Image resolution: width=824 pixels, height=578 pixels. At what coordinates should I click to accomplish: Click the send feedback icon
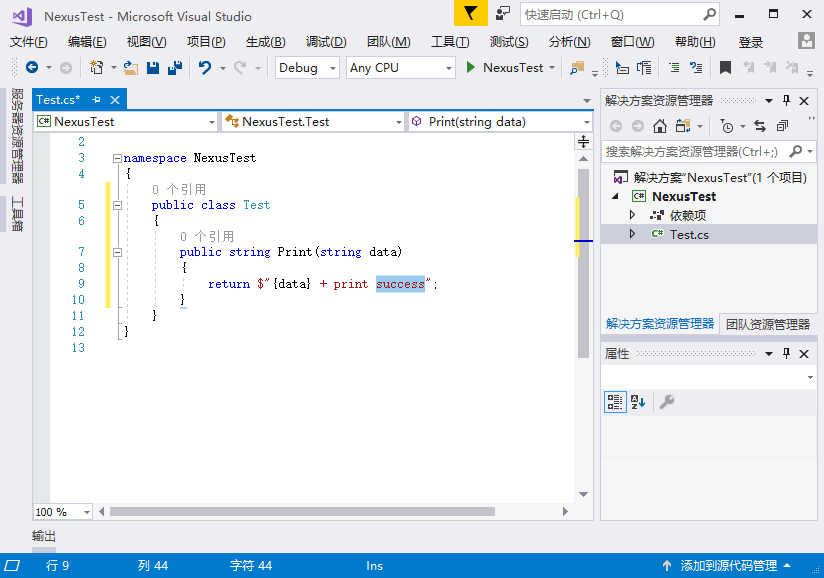[x=503, y=13]
